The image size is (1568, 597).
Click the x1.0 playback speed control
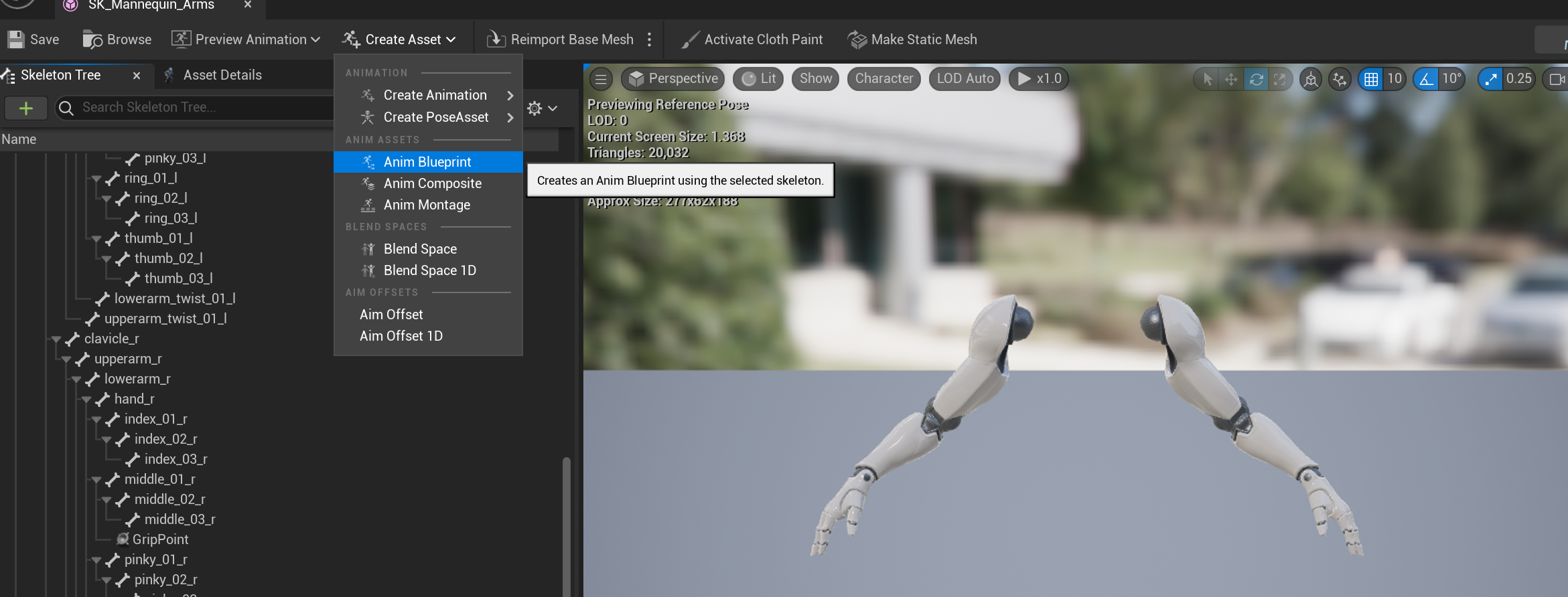coord(1039,79)
